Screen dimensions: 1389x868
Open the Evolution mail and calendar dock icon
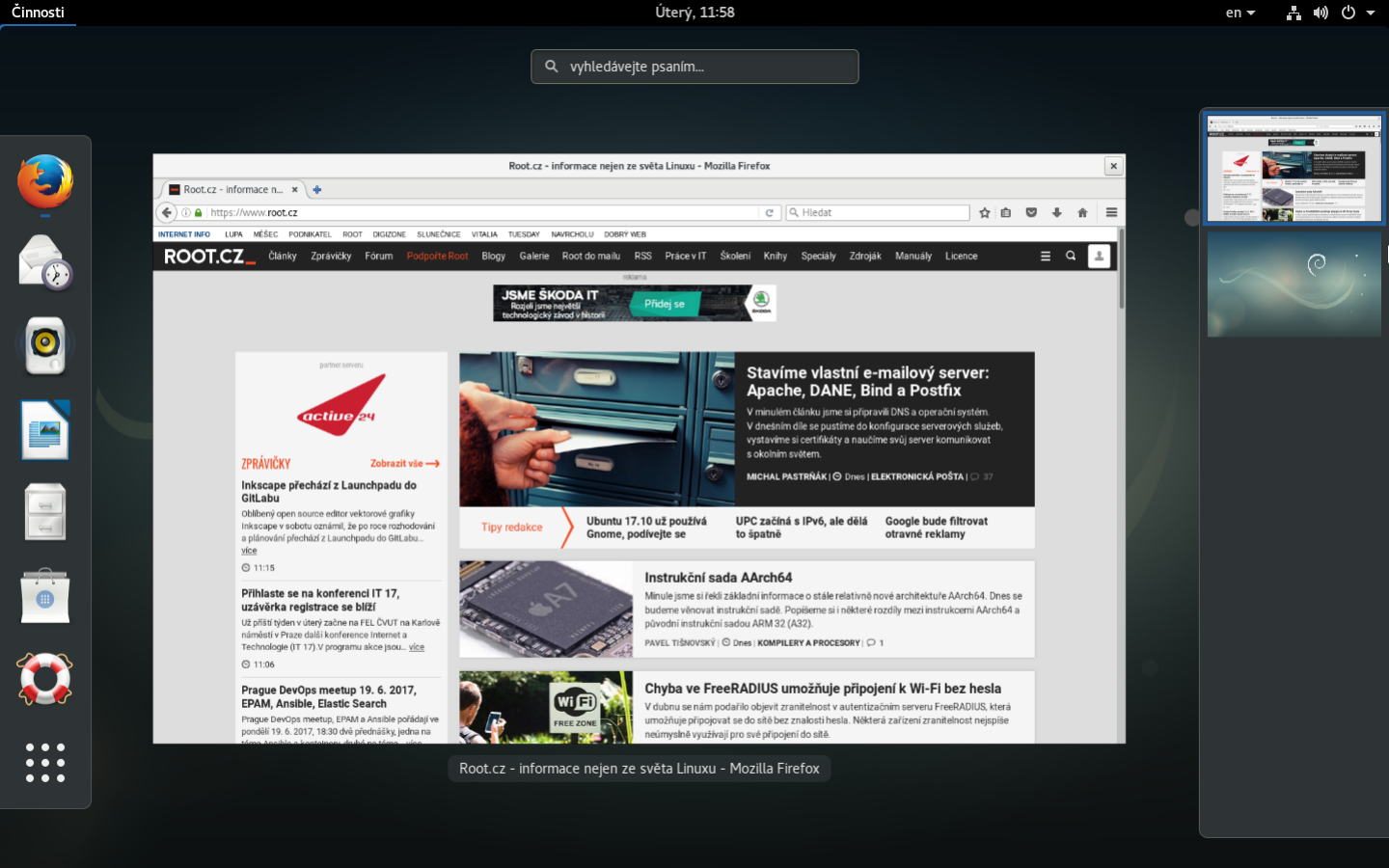(45, 263)
